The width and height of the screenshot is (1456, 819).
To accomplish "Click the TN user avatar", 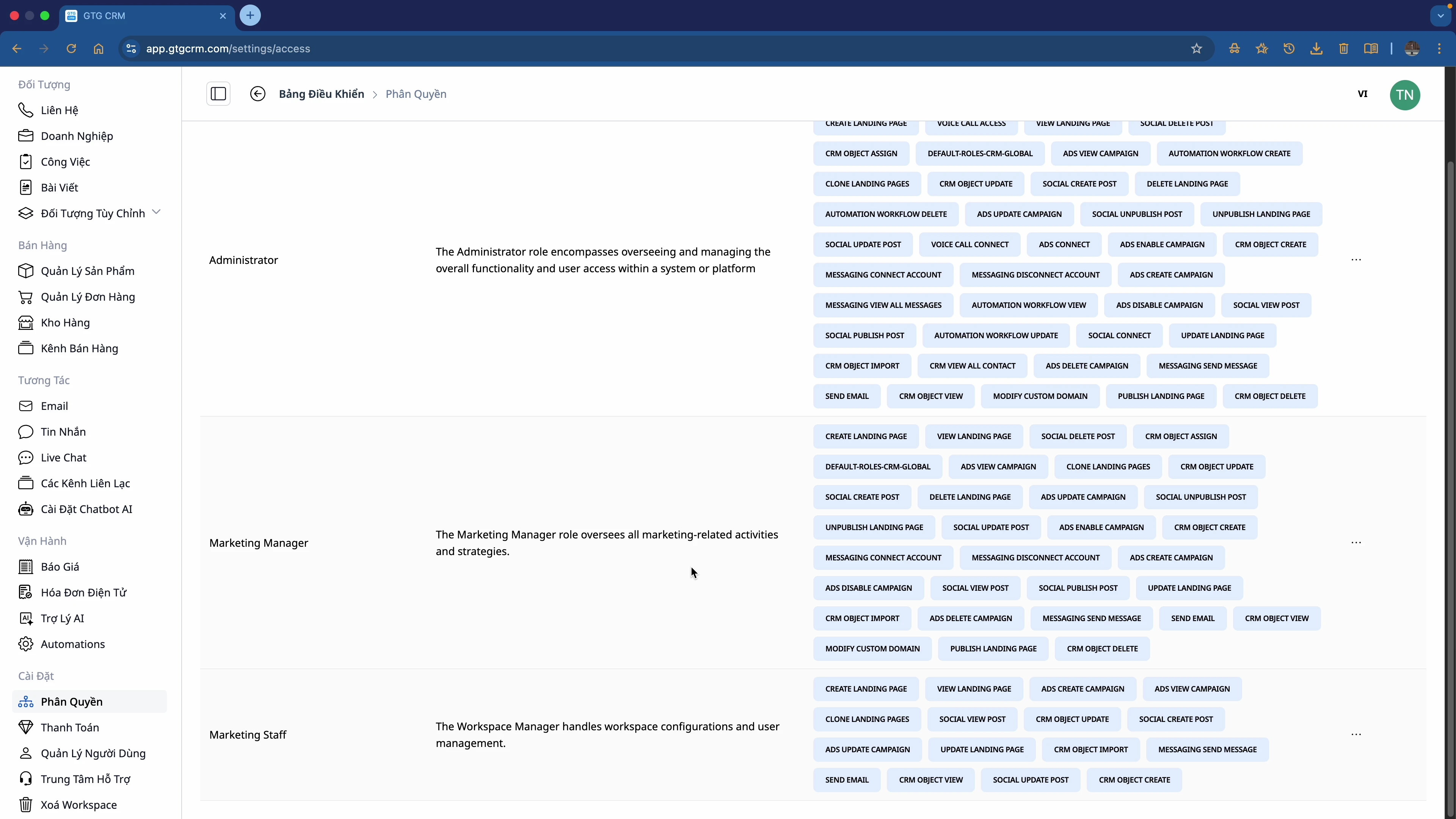I will (1404, 95).
